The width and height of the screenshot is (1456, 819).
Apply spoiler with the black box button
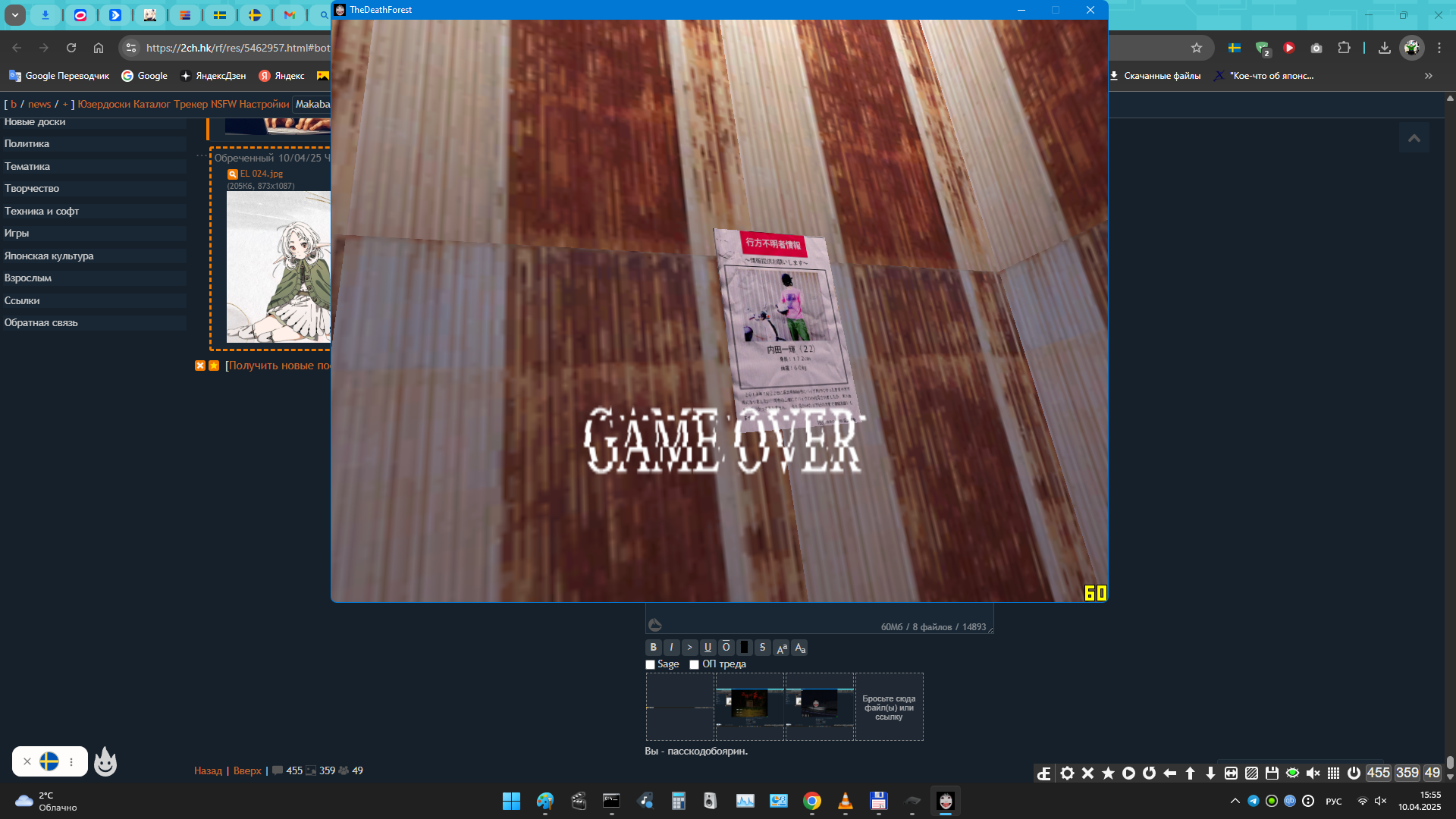pyautogui.click(x=744, y=648)
